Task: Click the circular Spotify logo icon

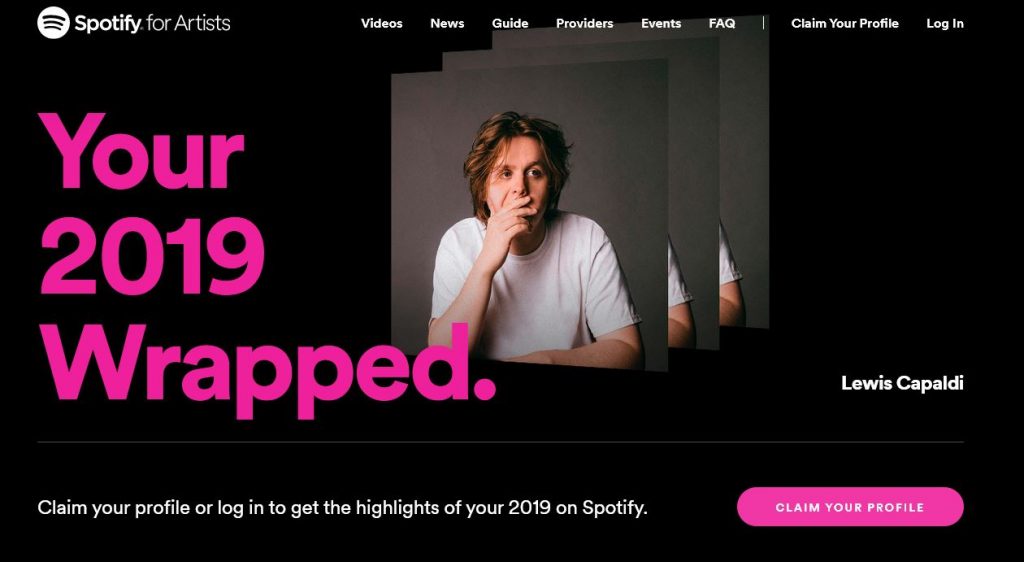Action: (x=54, y=23)
